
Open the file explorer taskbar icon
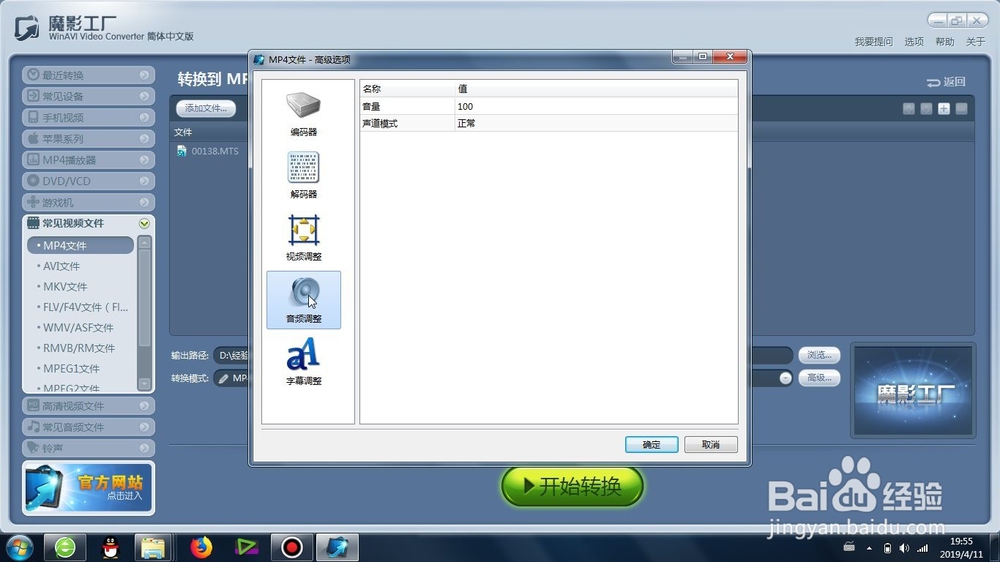[x=153, y=547]
